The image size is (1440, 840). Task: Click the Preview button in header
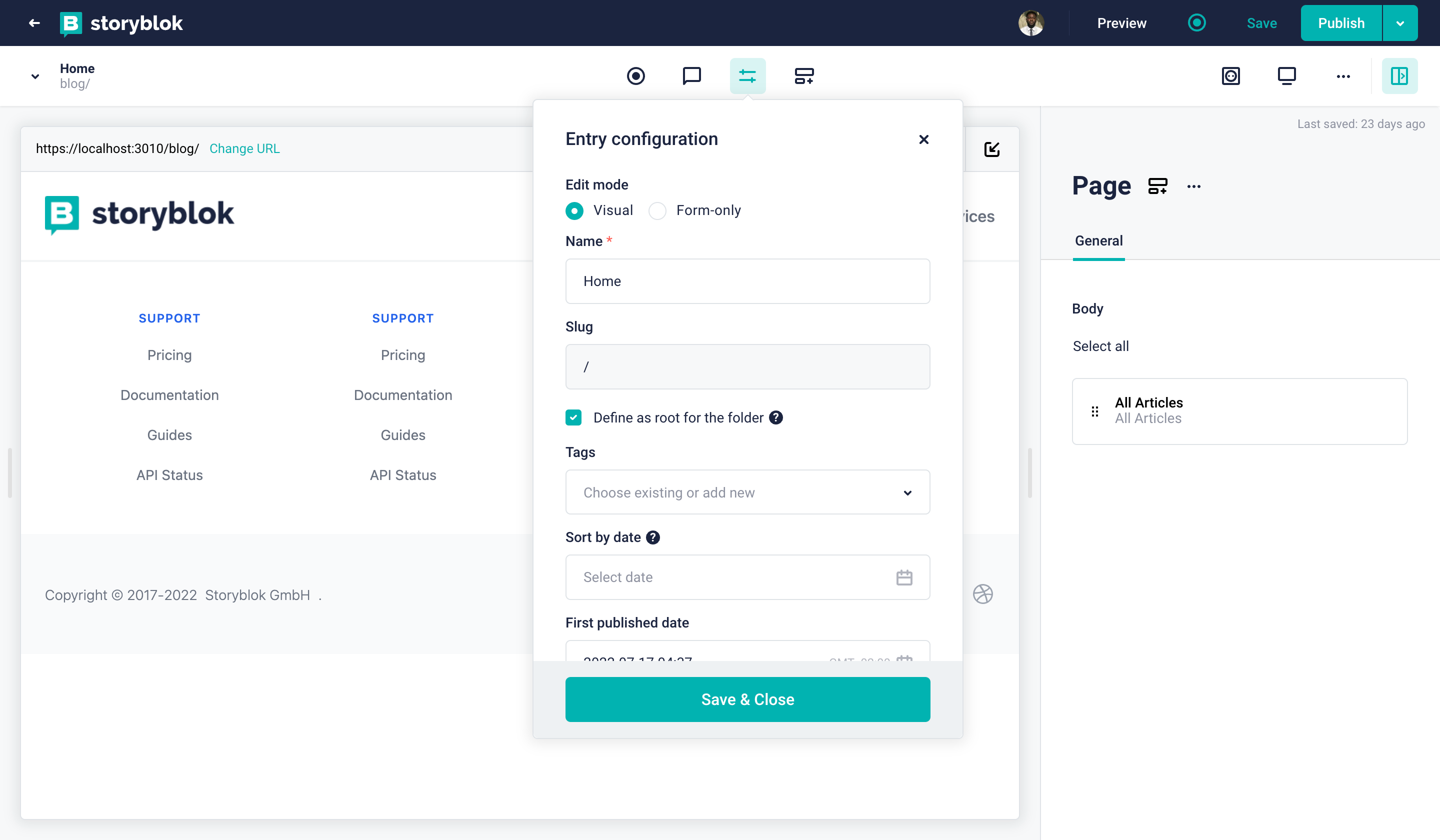pos(1121,23)
